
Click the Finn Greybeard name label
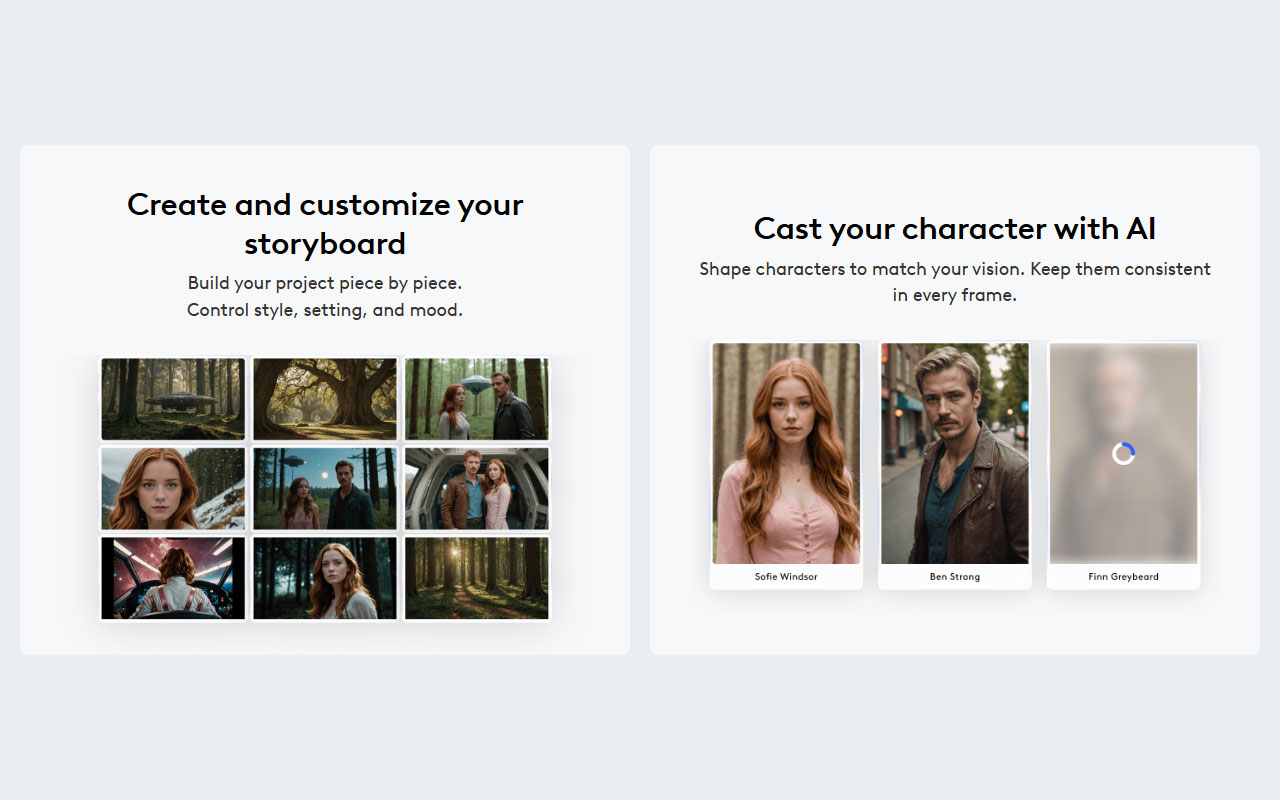(1124, 577)
